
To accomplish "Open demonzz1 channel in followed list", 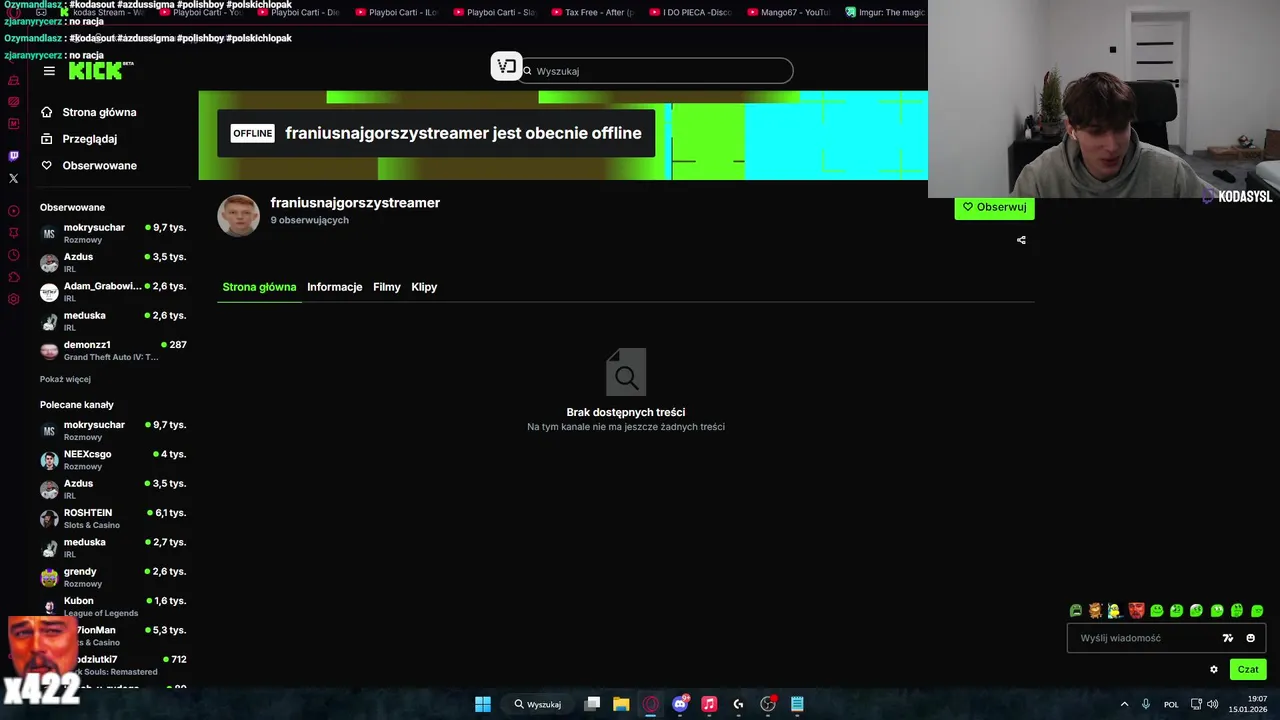I will [113, 350].
